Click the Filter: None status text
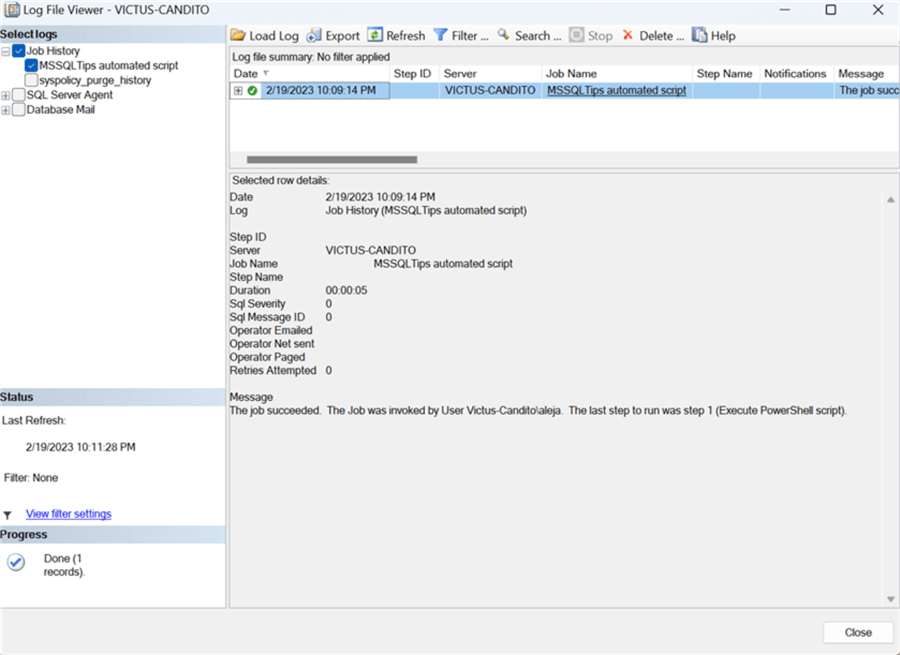Image resolution: width=900 pixels, height=655 pixels. [x=31, y=478]
